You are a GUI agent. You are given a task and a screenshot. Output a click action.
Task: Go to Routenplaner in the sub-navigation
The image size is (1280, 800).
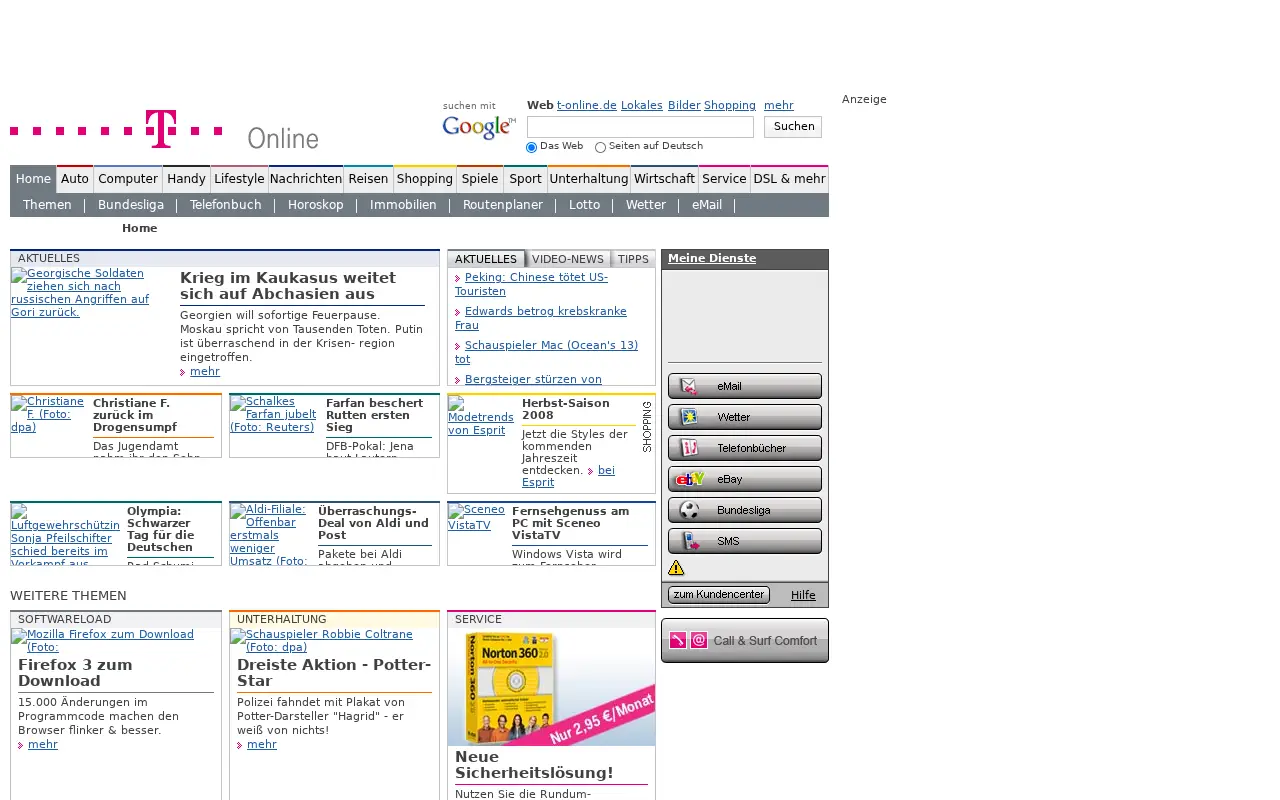tap(503, 205)
